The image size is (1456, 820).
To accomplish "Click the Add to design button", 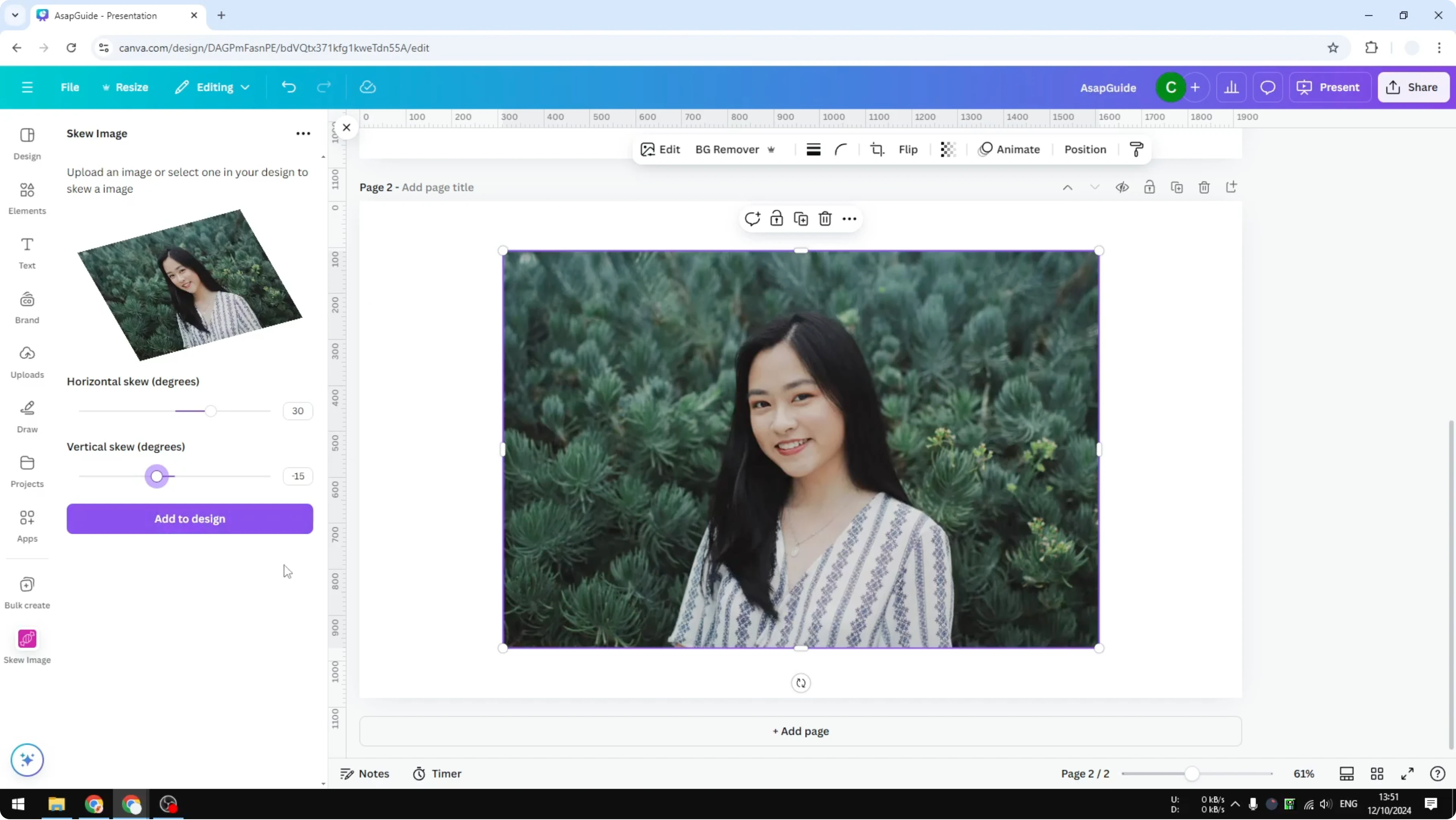I will pyautogui.click(x=190, y=519).
